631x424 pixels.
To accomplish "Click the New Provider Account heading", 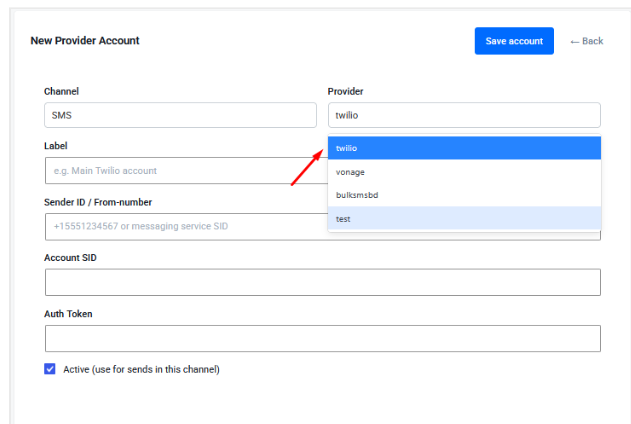I will point(85,41).
